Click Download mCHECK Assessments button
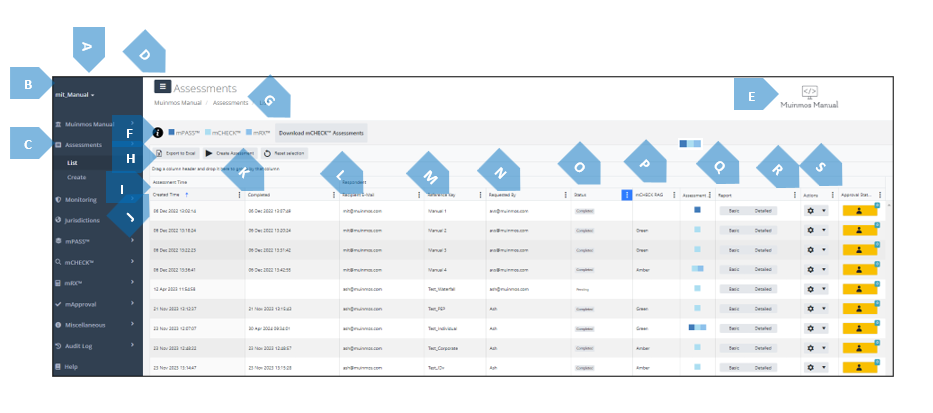This screenshot has height=413, width=933. click(321, 132)
